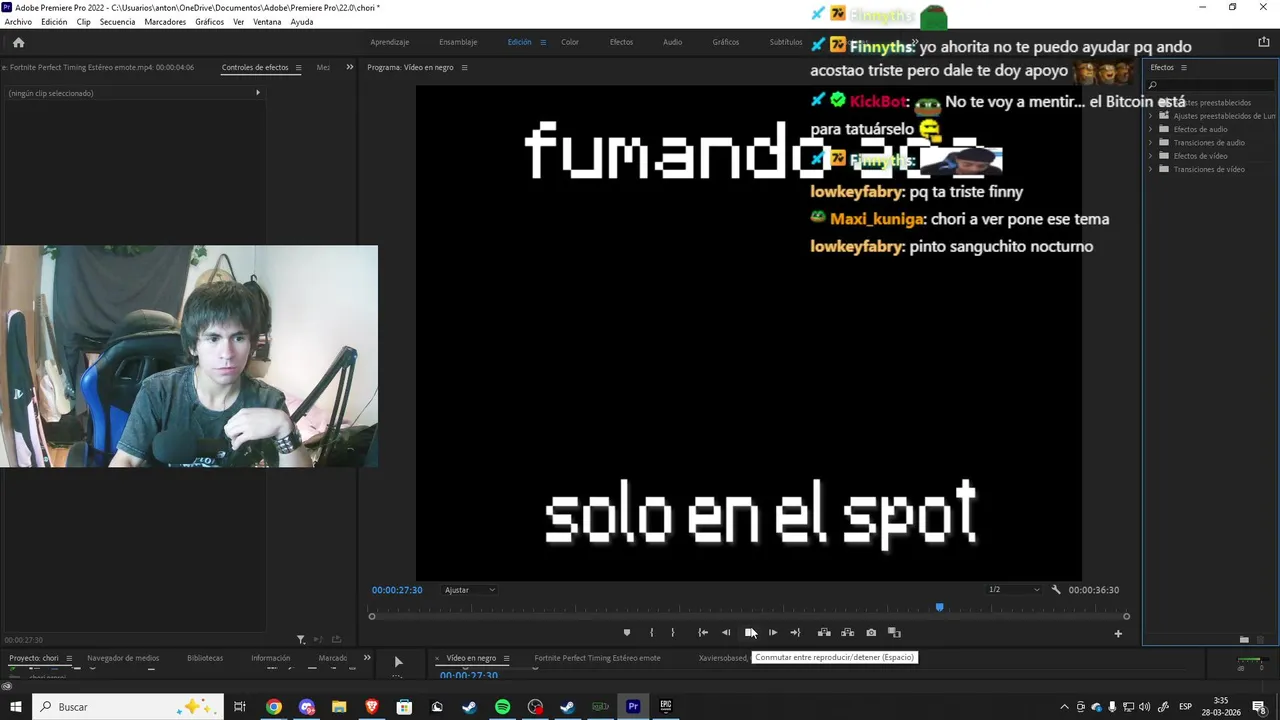Expand the Transiciones de vídeo folder

click(1150, 169)
